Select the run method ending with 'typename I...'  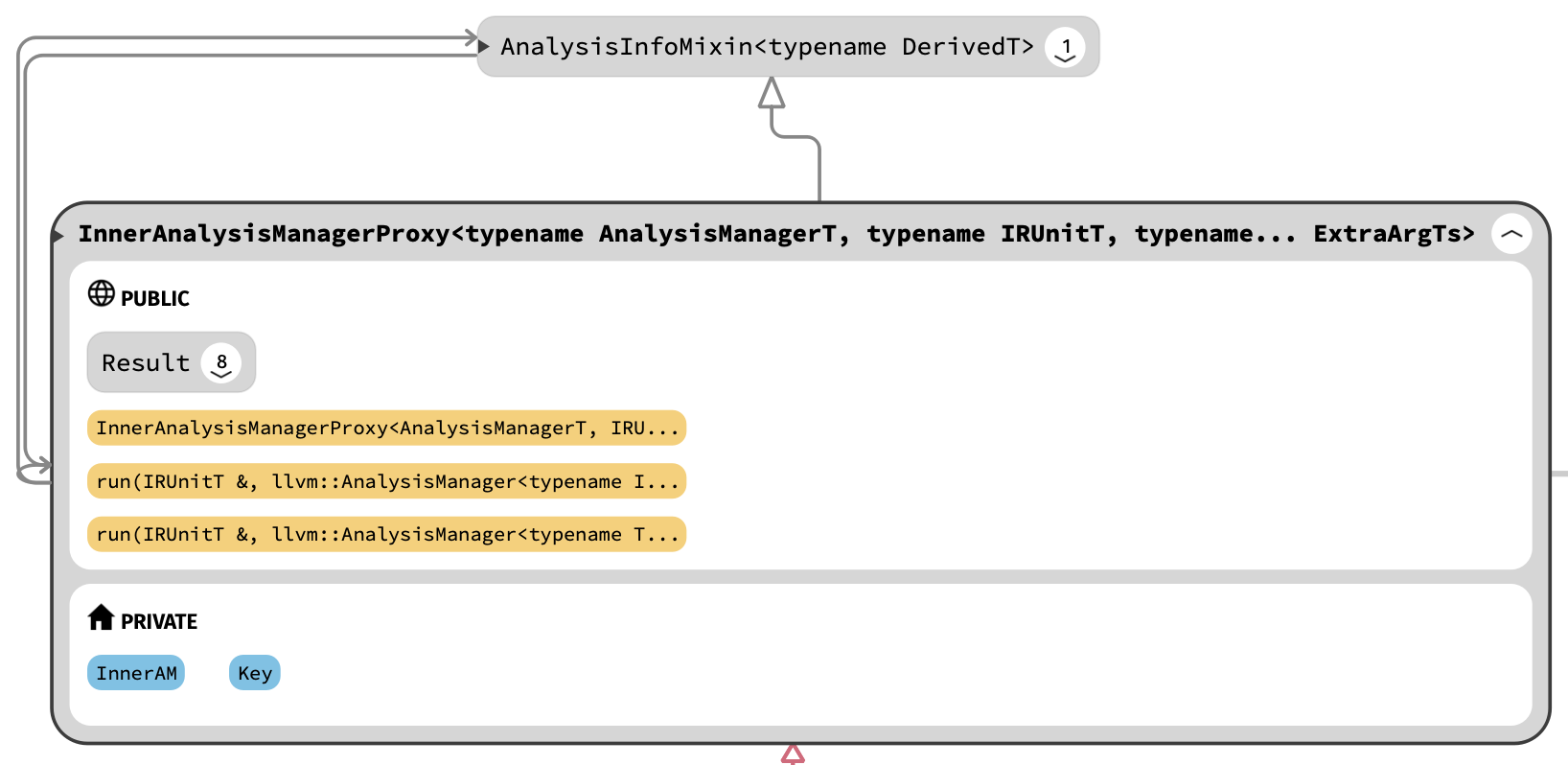pos(386,481)
